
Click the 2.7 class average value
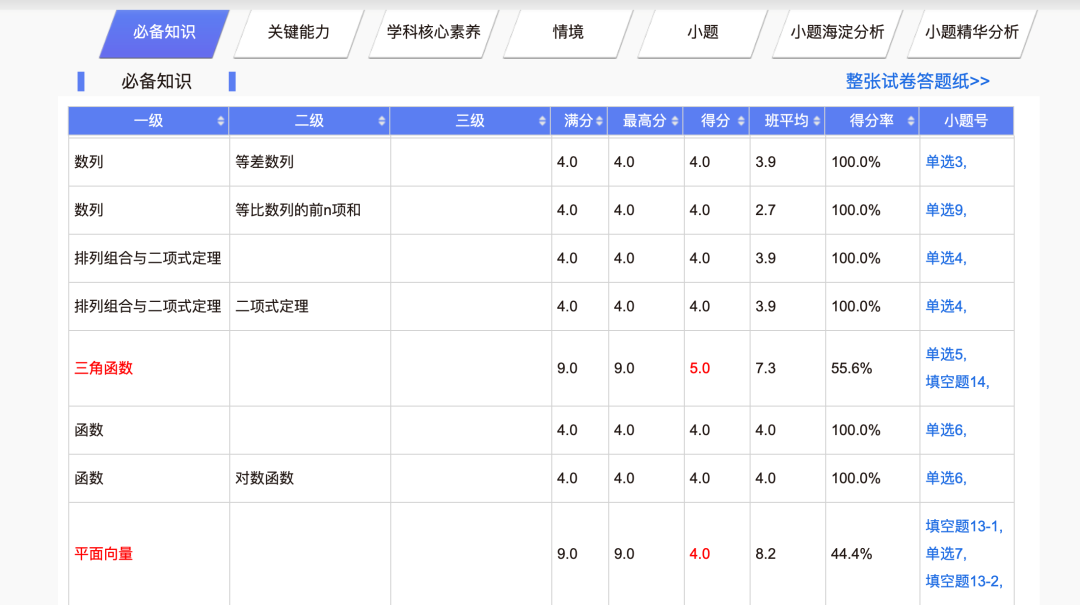pos(765,210)
